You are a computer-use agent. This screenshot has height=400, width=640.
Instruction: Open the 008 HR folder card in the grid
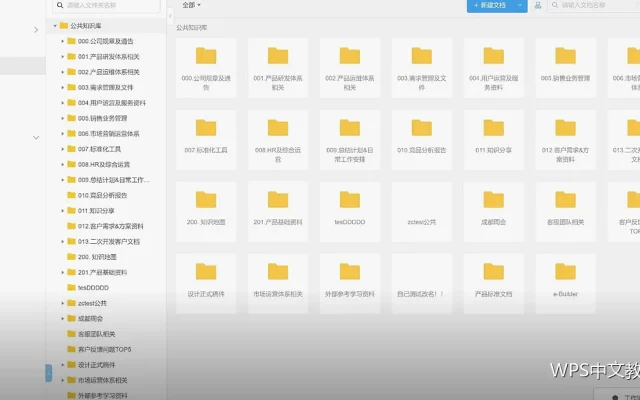(x=278, y=140)
